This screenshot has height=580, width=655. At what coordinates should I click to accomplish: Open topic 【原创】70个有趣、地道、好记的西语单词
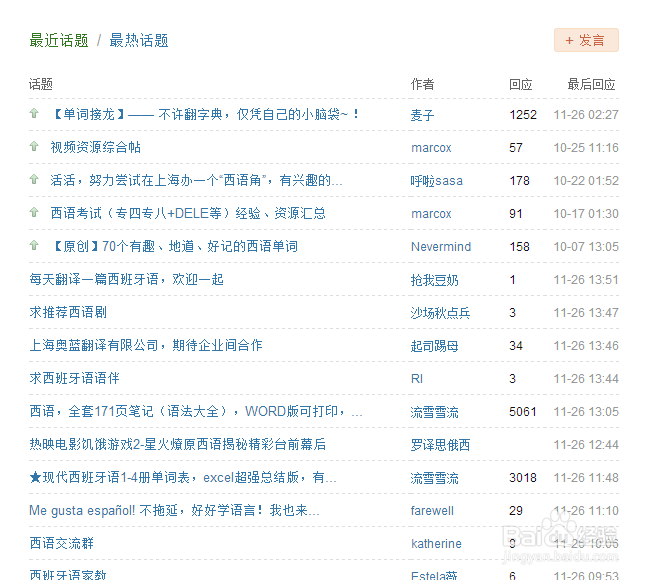174,246
